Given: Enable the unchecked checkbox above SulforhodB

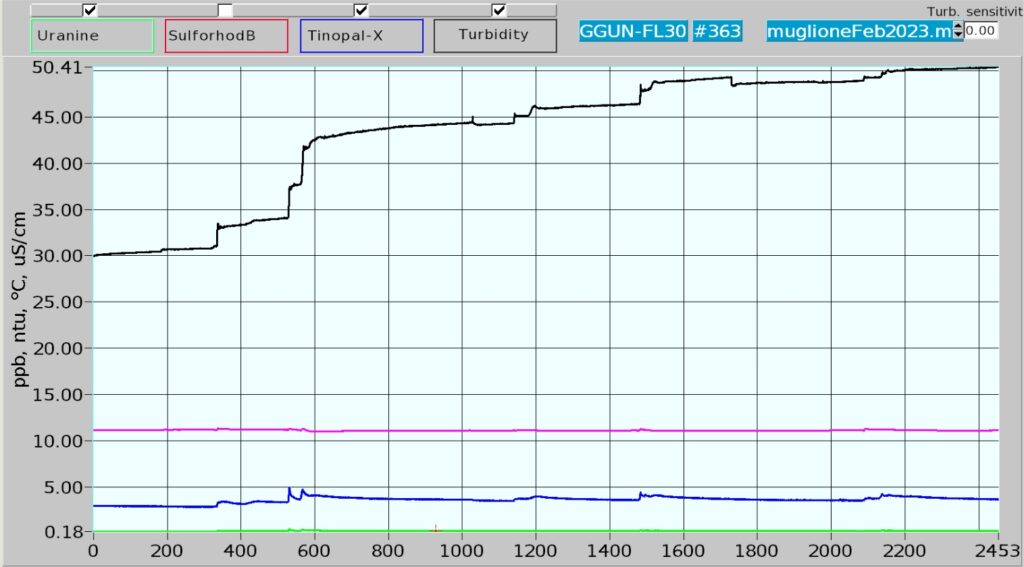Looking at the screenshot, I should (225, 10).
